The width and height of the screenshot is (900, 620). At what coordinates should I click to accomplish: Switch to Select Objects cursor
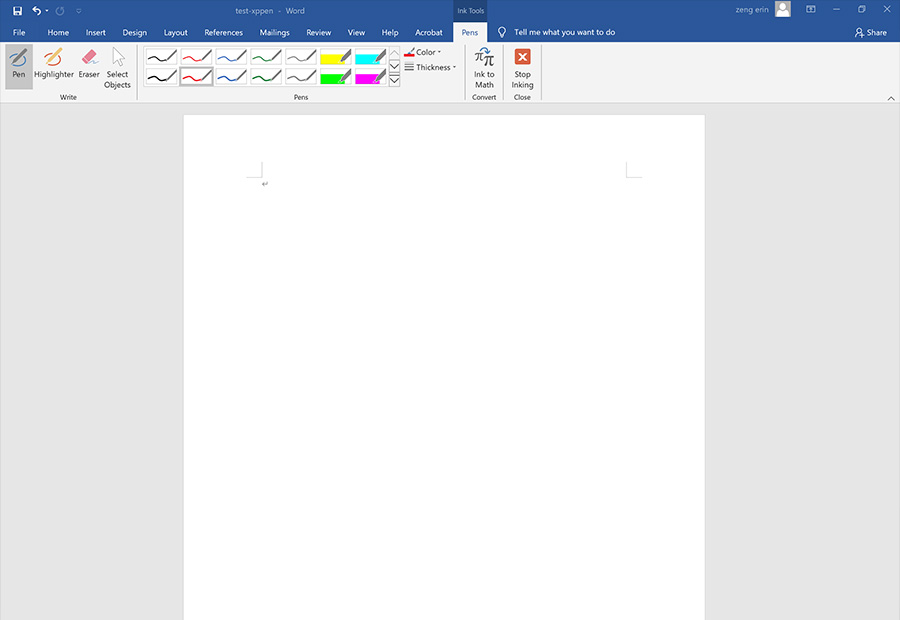tap(118, 68)
